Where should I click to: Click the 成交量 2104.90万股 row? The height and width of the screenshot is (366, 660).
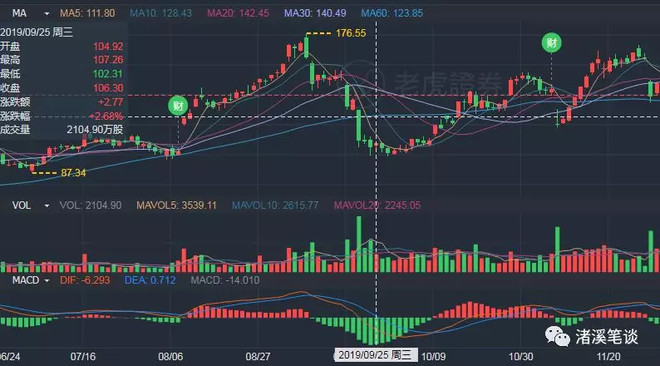tap(62, 130)
